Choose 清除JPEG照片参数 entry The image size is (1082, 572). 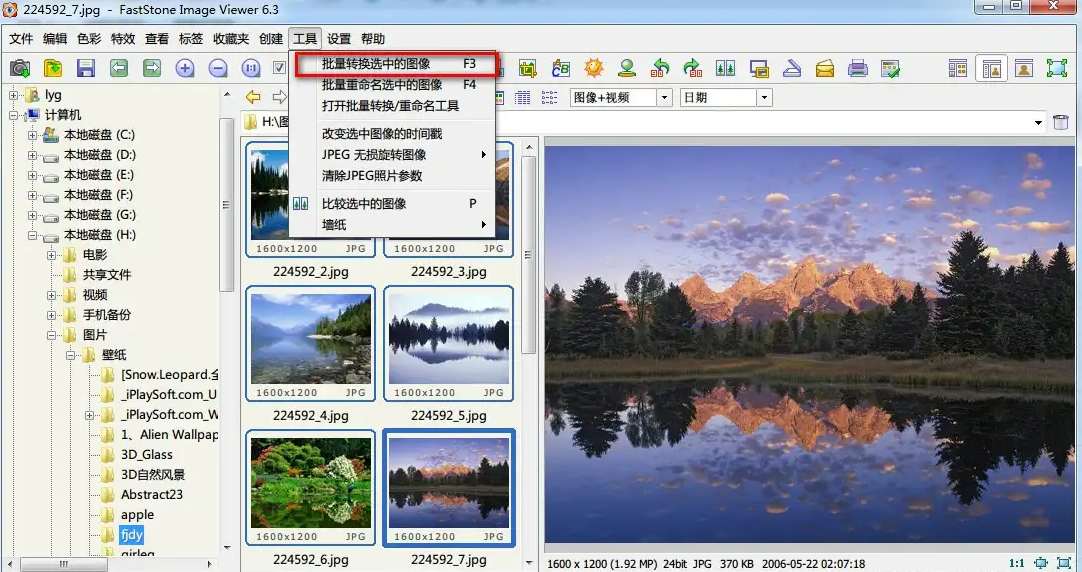[392, 175]
